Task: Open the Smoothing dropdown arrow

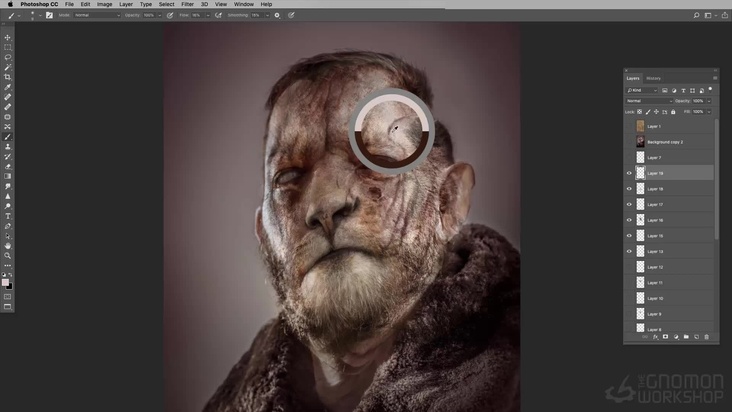Action: [267, 15]
